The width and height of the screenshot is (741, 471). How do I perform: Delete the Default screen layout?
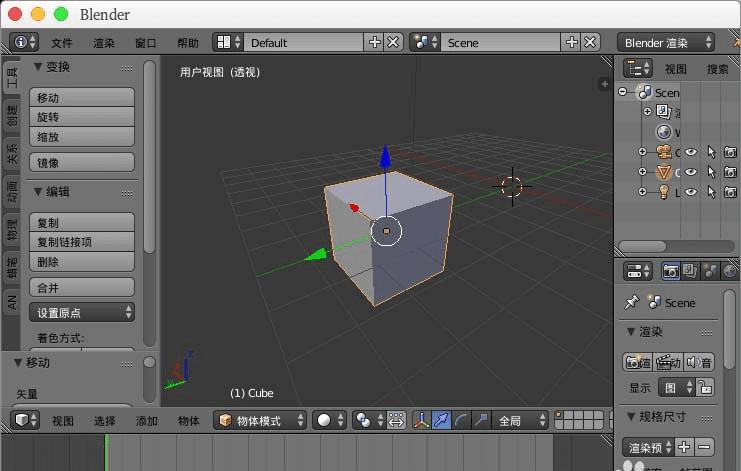click(x=393, y=43)
